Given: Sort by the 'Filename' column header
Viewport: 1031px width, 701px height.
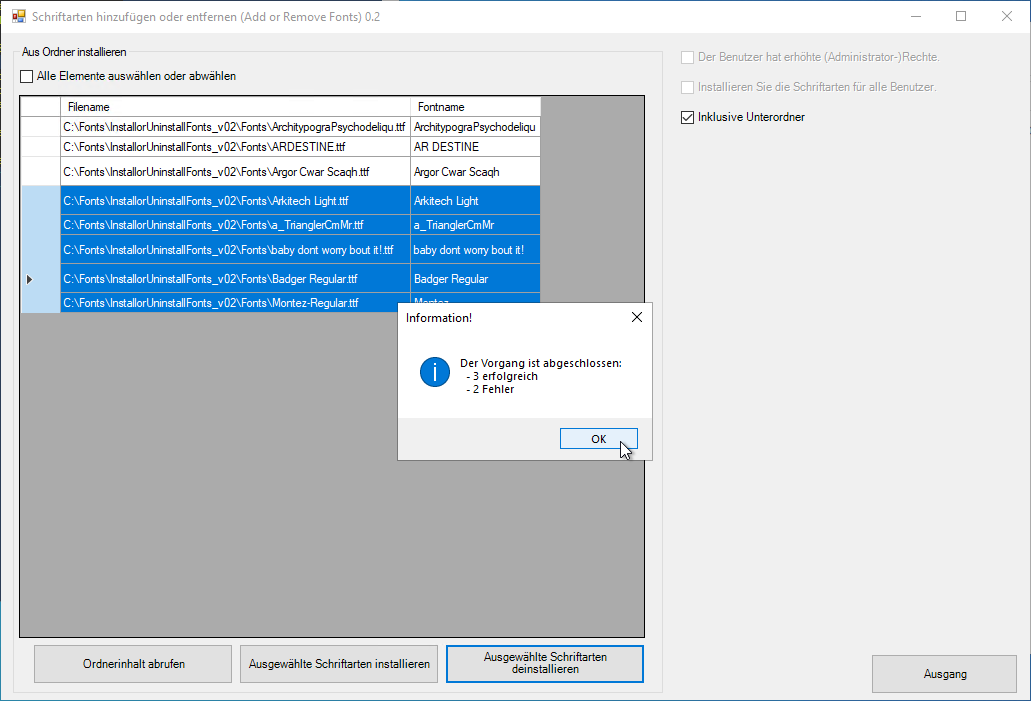Looking at the screenshot, I should pyautogui.click(x=235, y=107).
